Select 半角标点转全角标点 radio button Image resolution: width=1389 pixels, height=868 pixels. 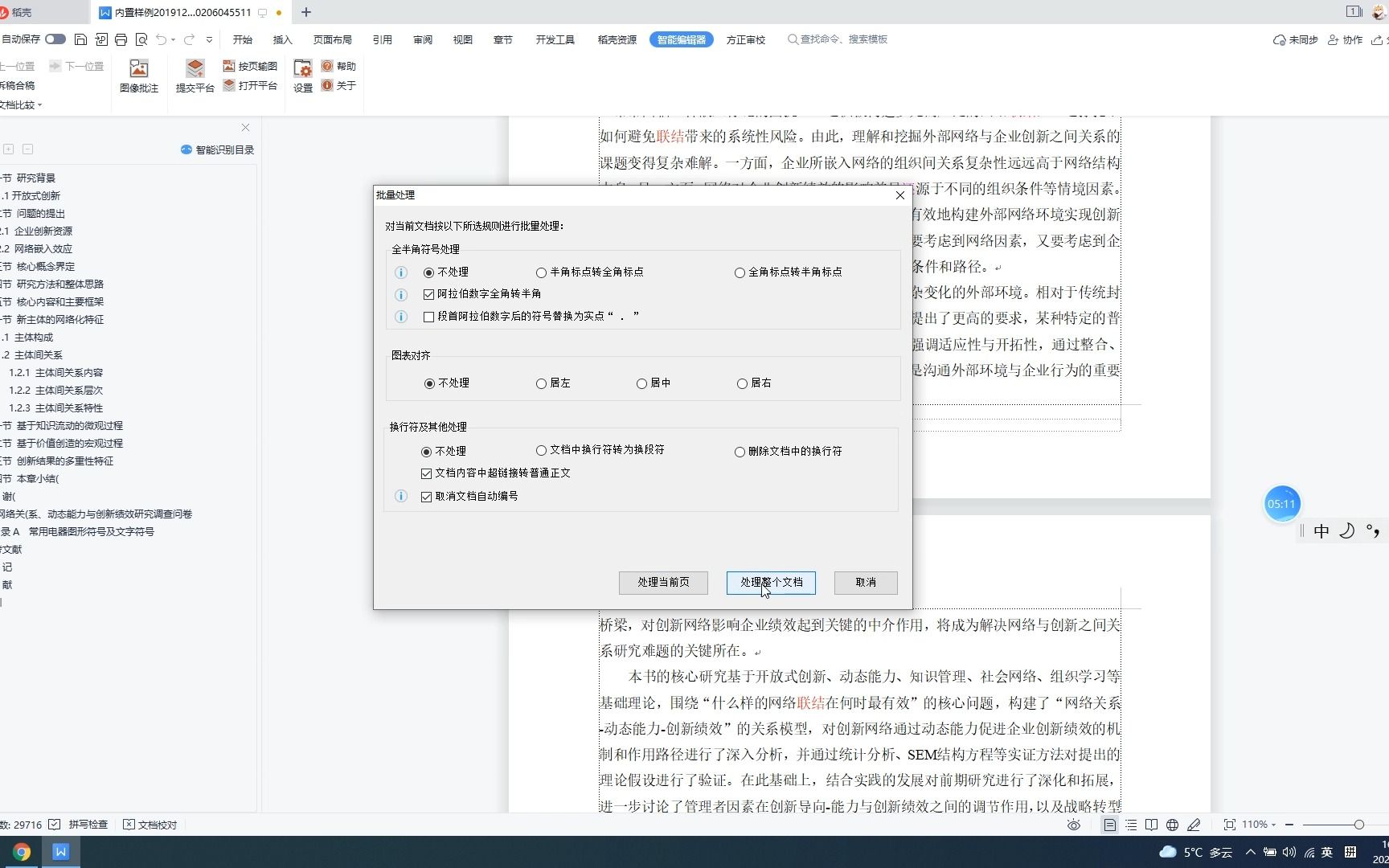pos(541,272)
